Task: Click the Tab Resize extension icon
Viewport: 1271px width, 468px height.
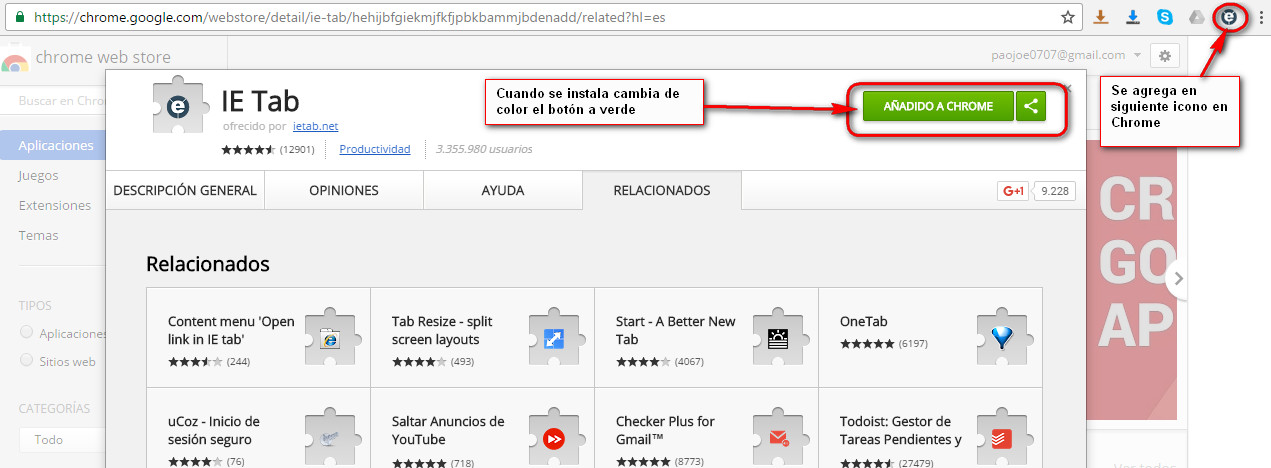Action: pos(554,338)
